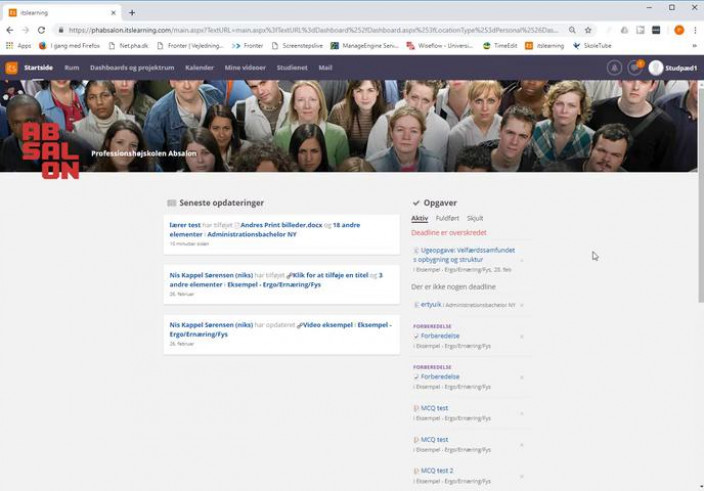Click the Studpæd1 profile avatar
This screenshot has width=704, height=491.
click(x=656, y=67)
